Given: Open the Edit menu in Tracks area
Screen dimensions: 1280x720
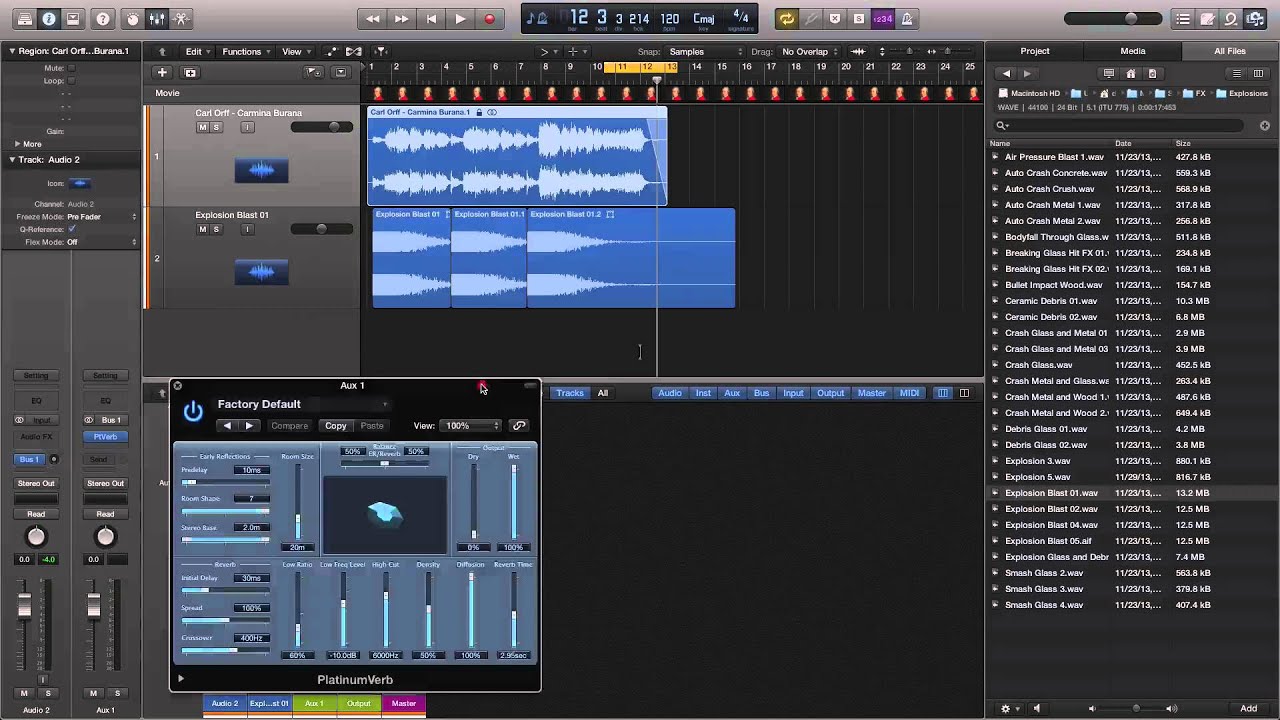Looking at the screenshot, I should [x=197, y=51].
